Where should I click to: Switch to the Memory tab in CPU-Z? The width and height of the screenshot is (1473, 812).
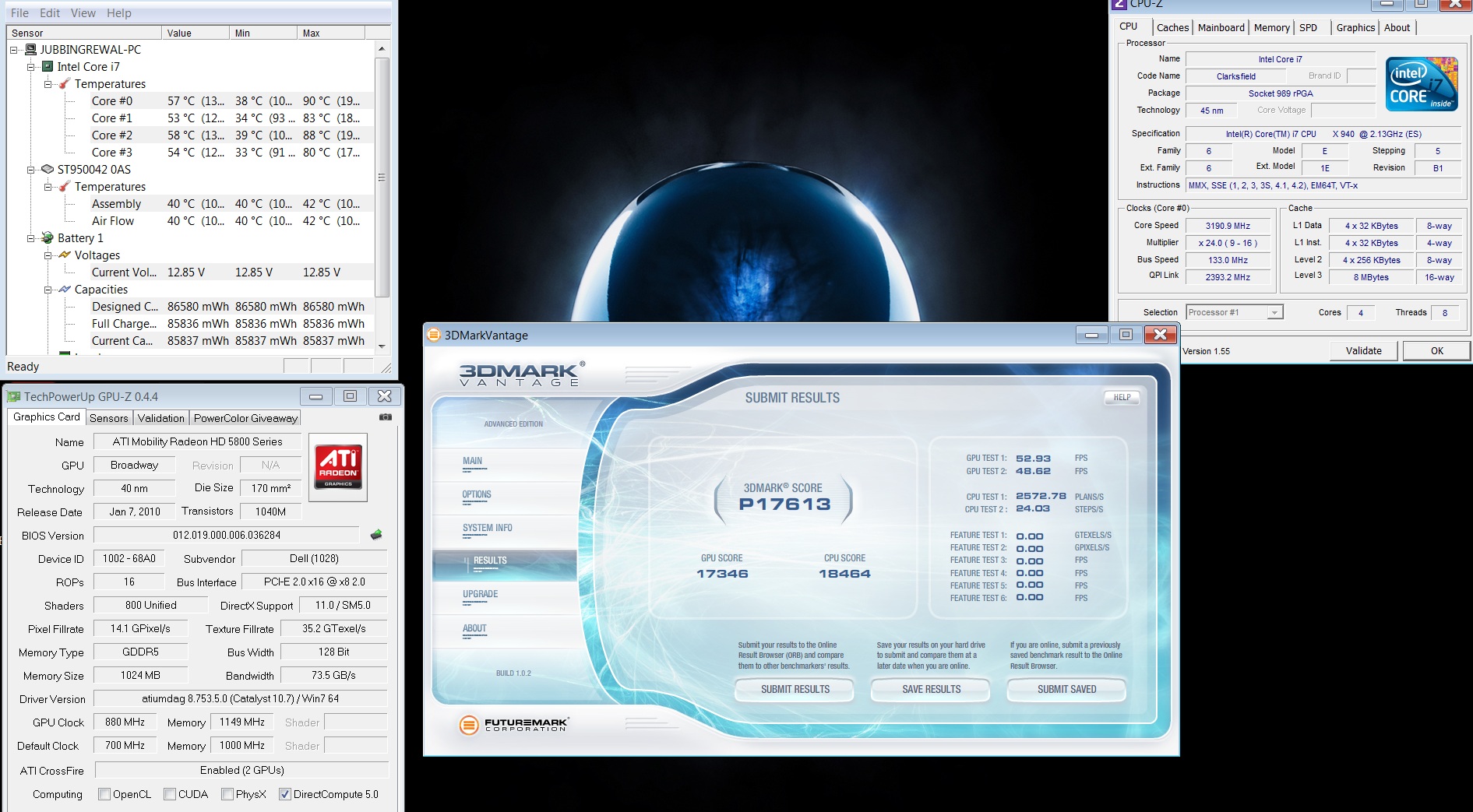click(1272, 27)
